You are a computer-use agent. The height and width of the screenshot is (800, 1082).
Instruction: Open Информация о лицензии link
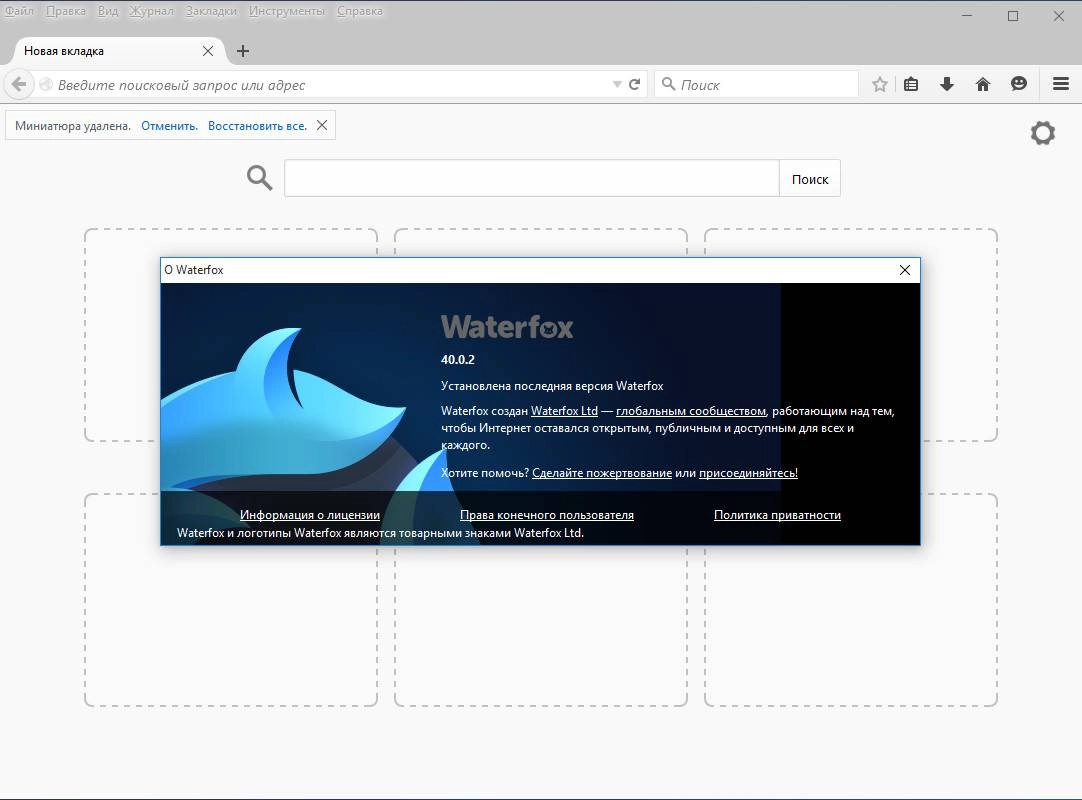310,515
